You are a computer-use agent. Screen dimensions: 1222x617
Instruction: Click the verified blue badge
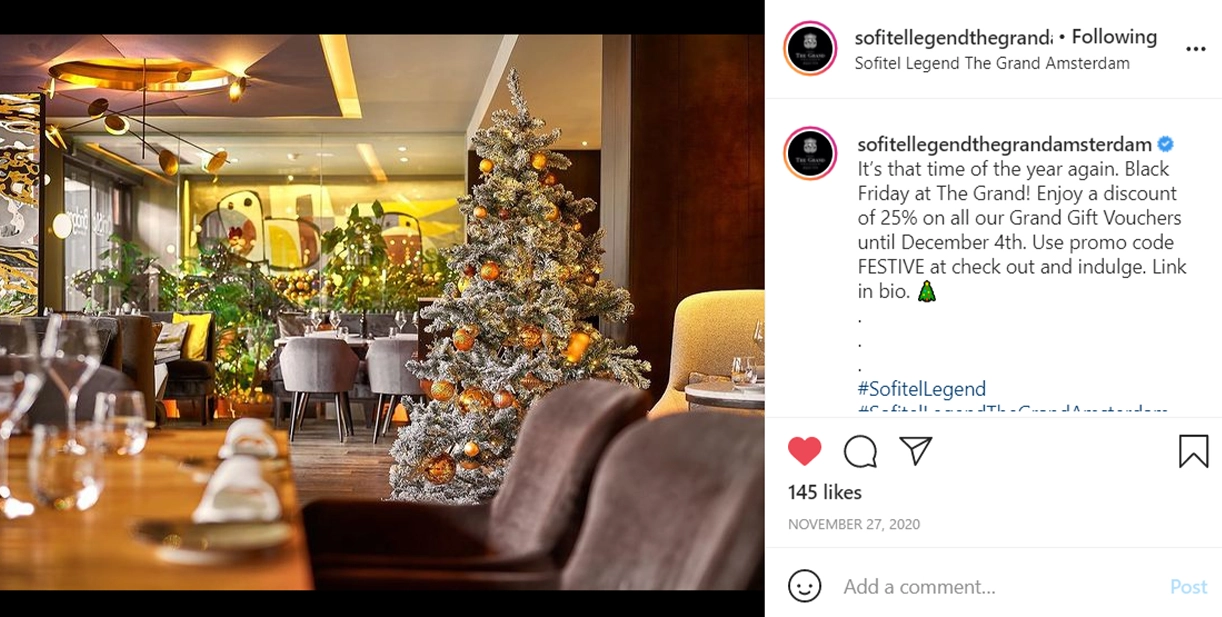pos(1165,144)
